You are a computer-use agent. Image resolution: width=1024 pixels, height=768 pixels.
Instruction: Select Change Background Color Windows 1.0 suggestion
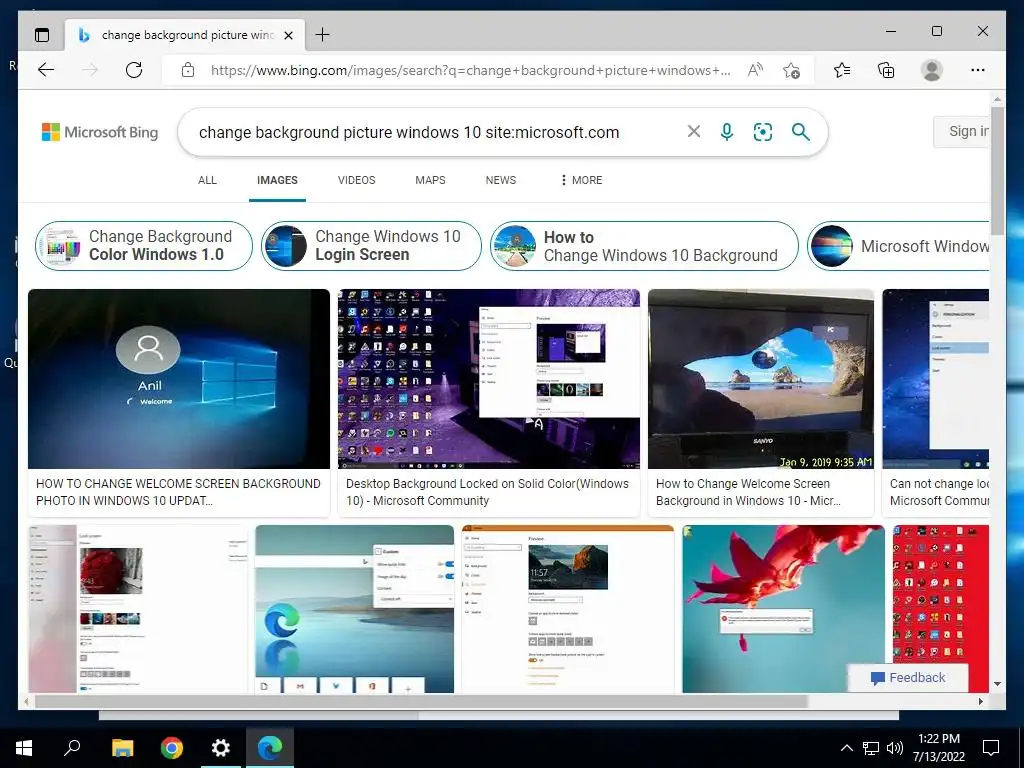tap(144, 246)
